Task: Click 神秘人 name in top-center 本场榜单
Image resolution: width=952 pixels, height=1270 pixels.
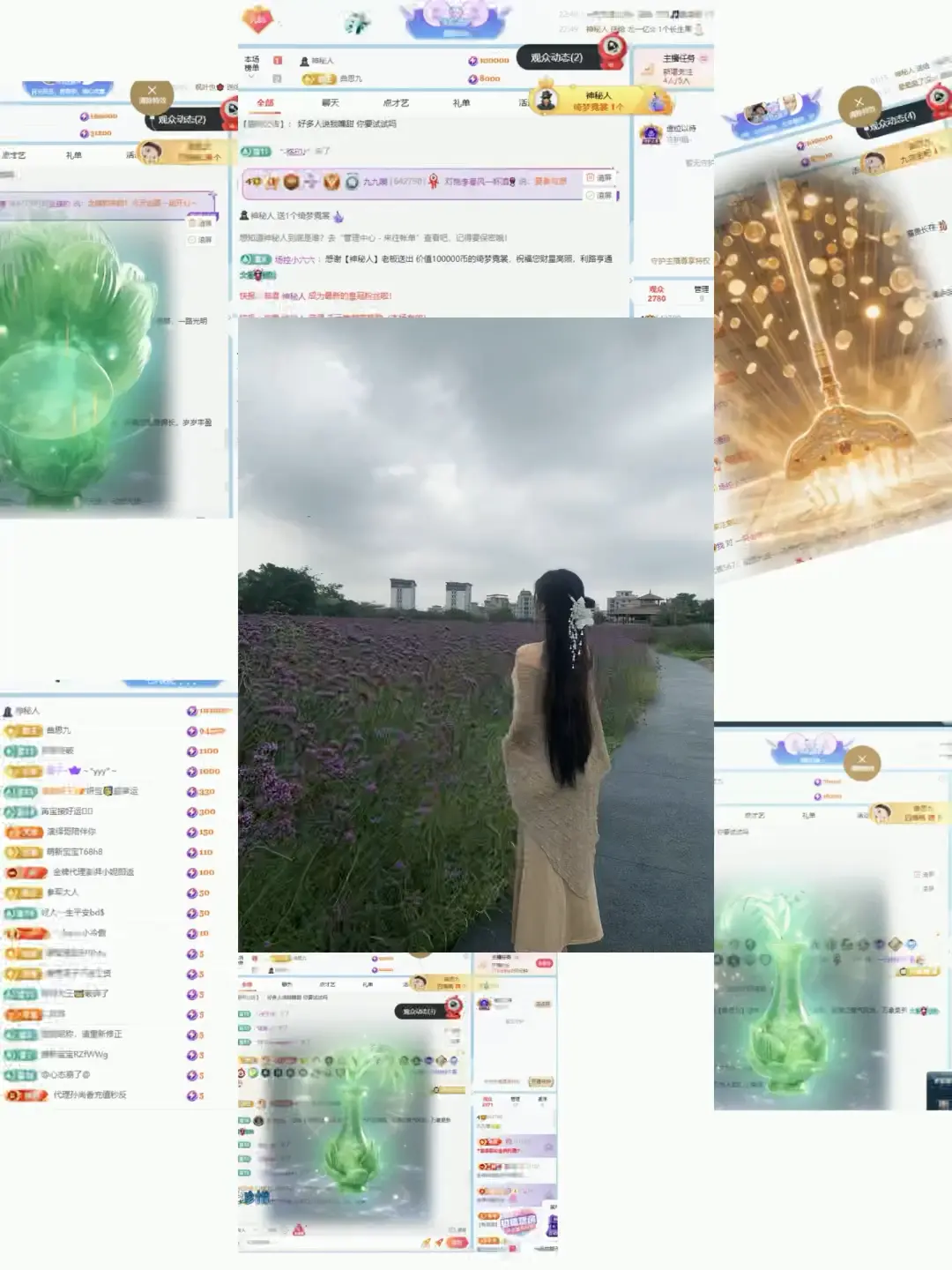Action: tap(323, 61)
